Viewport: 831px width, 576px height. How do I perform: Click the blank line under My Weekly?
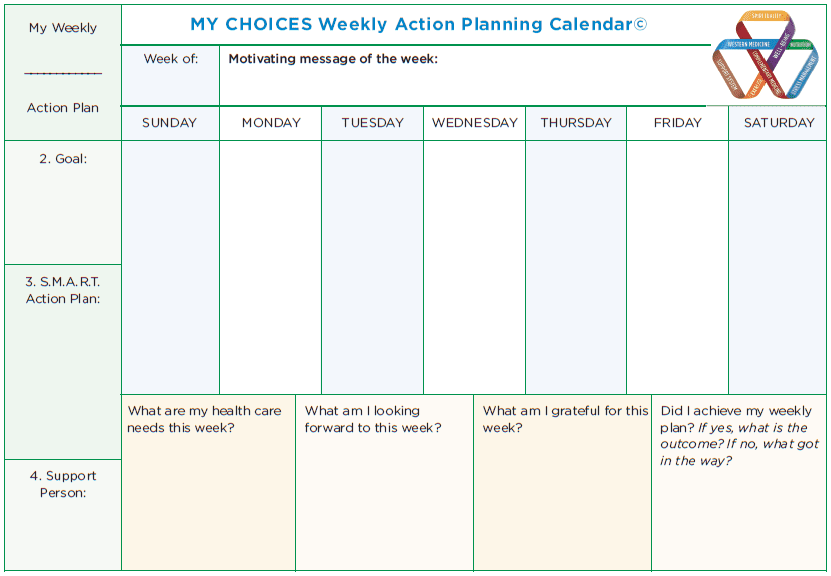[63, 74]
